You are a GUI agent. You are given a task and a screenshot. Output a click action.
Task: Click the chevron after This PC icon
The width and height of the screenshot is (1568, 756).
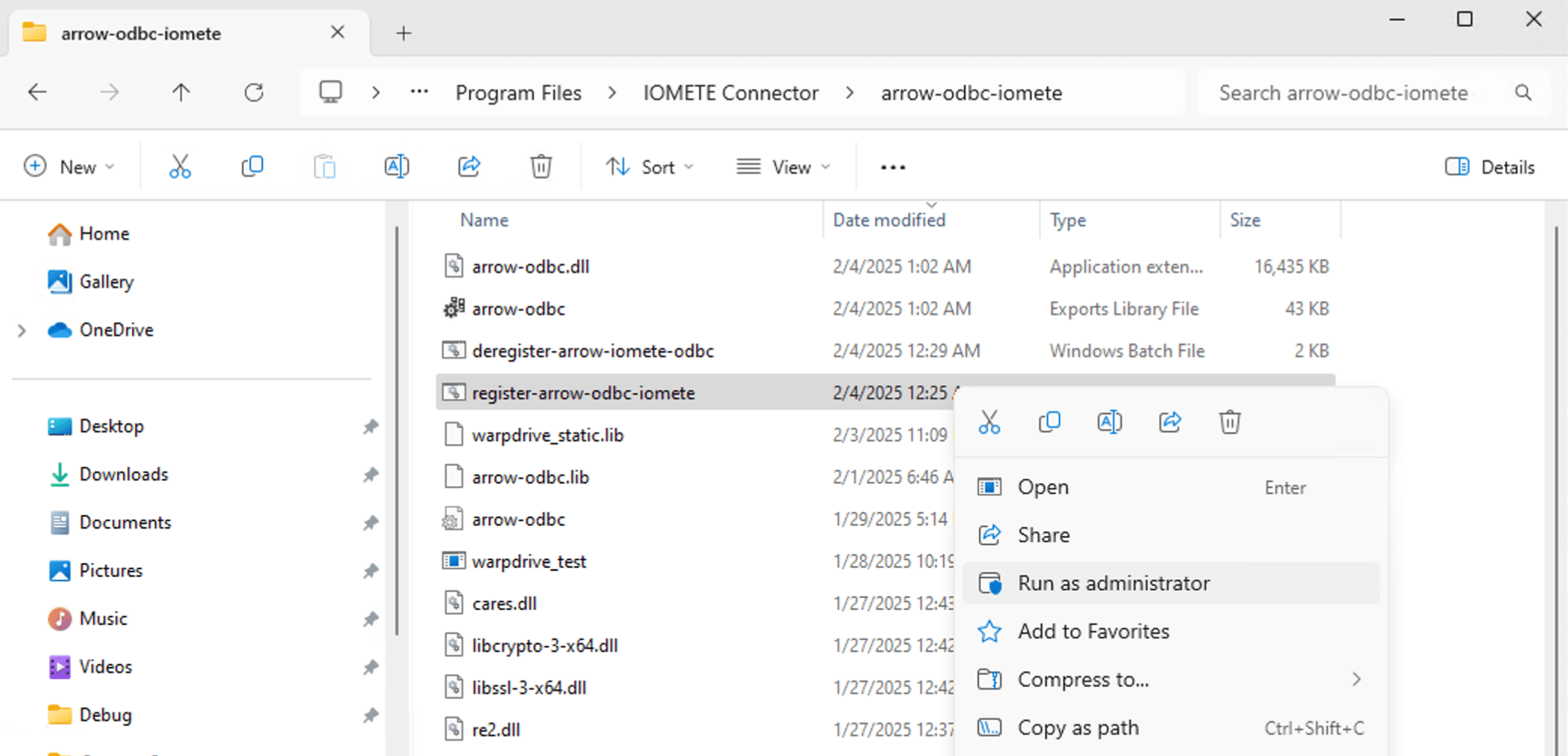coord(376,93)
